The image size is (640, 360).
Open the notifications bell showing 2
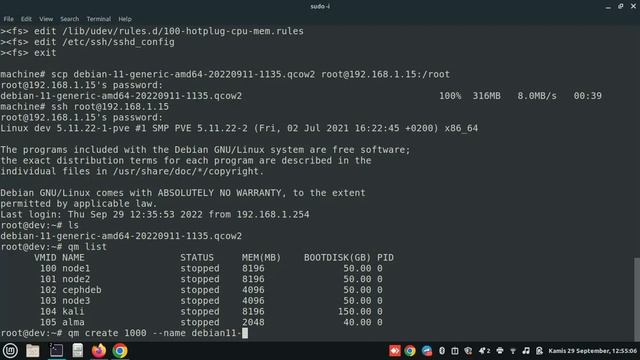(x=484, y=351)
